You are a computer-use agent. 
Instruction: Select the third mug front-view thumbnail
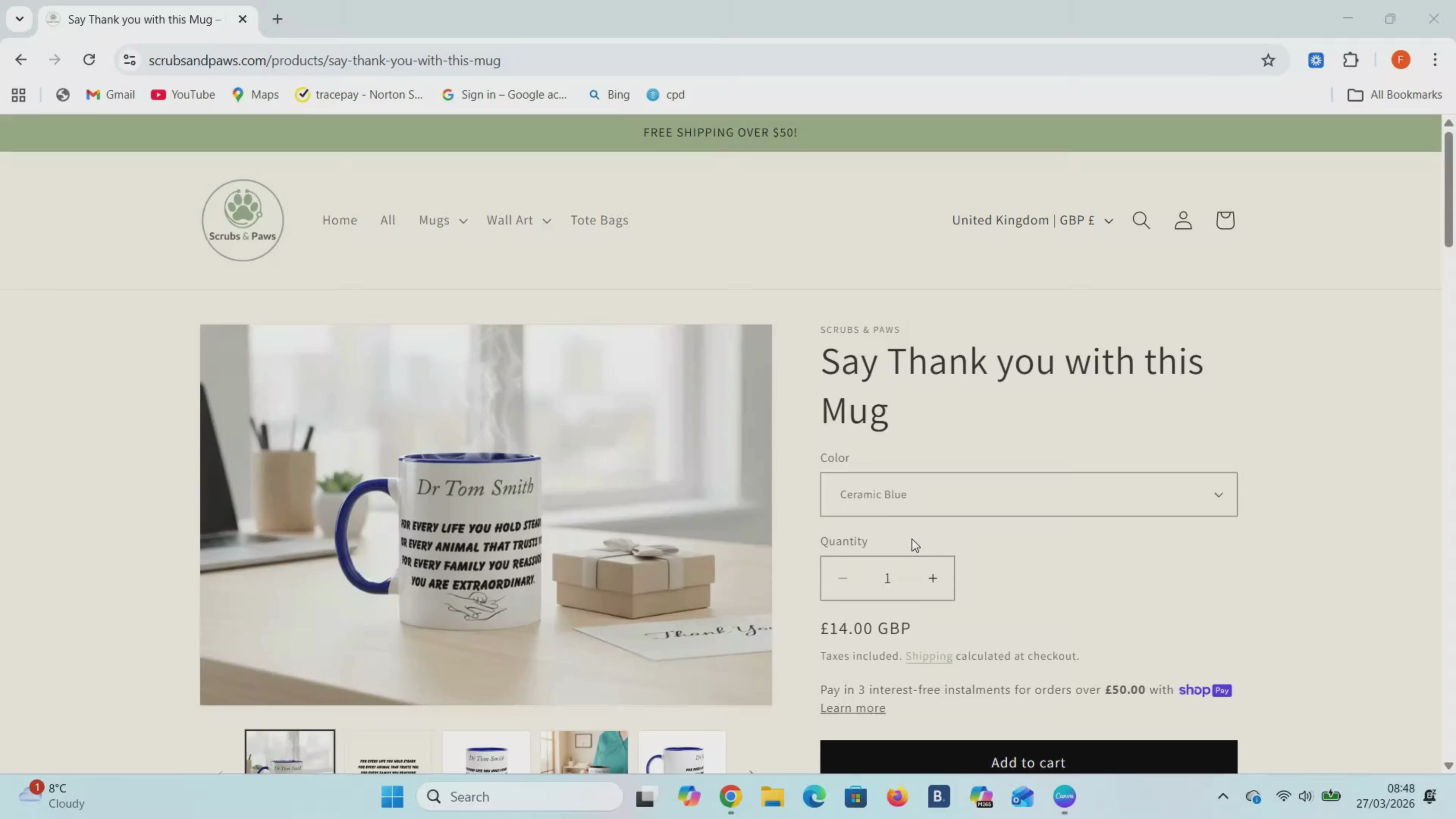click(x=486, y=752)
